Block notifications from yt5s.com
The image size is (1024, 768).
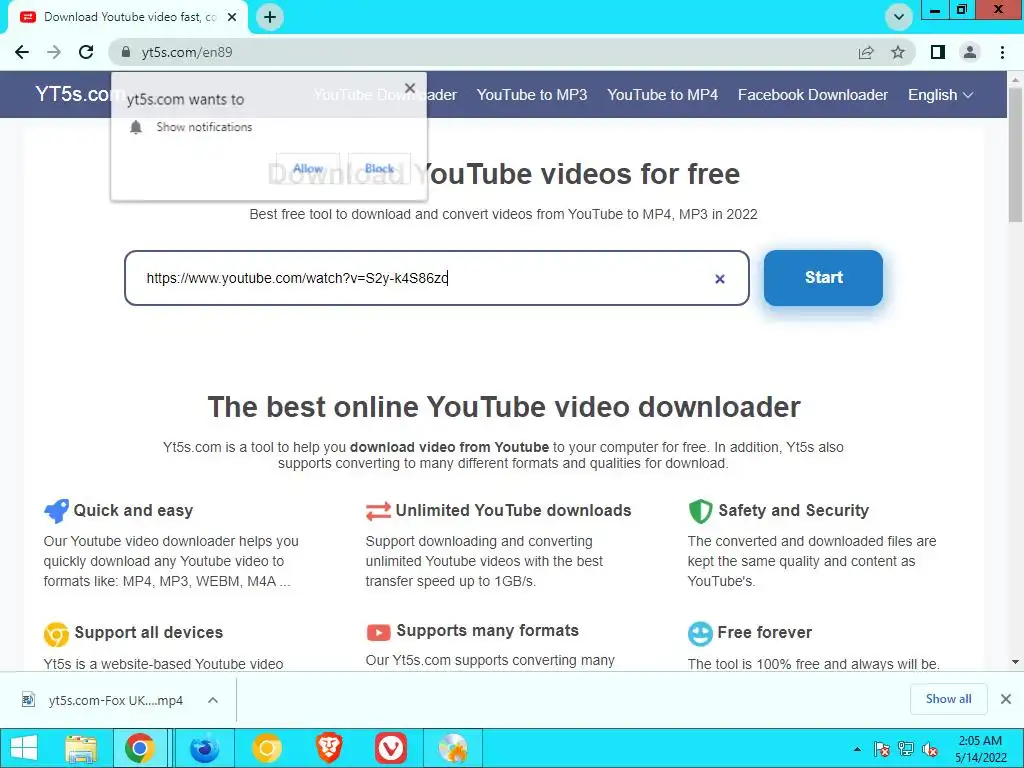pyautogui.click(x=379, y=168)
